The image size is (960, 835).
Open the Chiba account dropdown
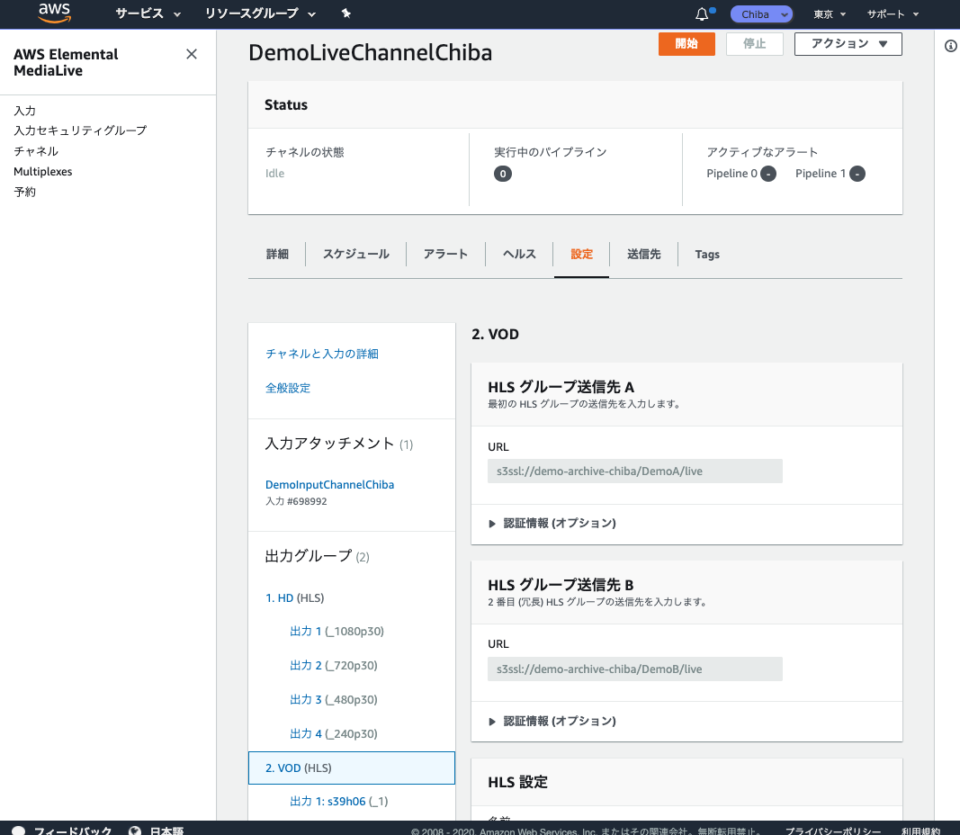[761, 14]
